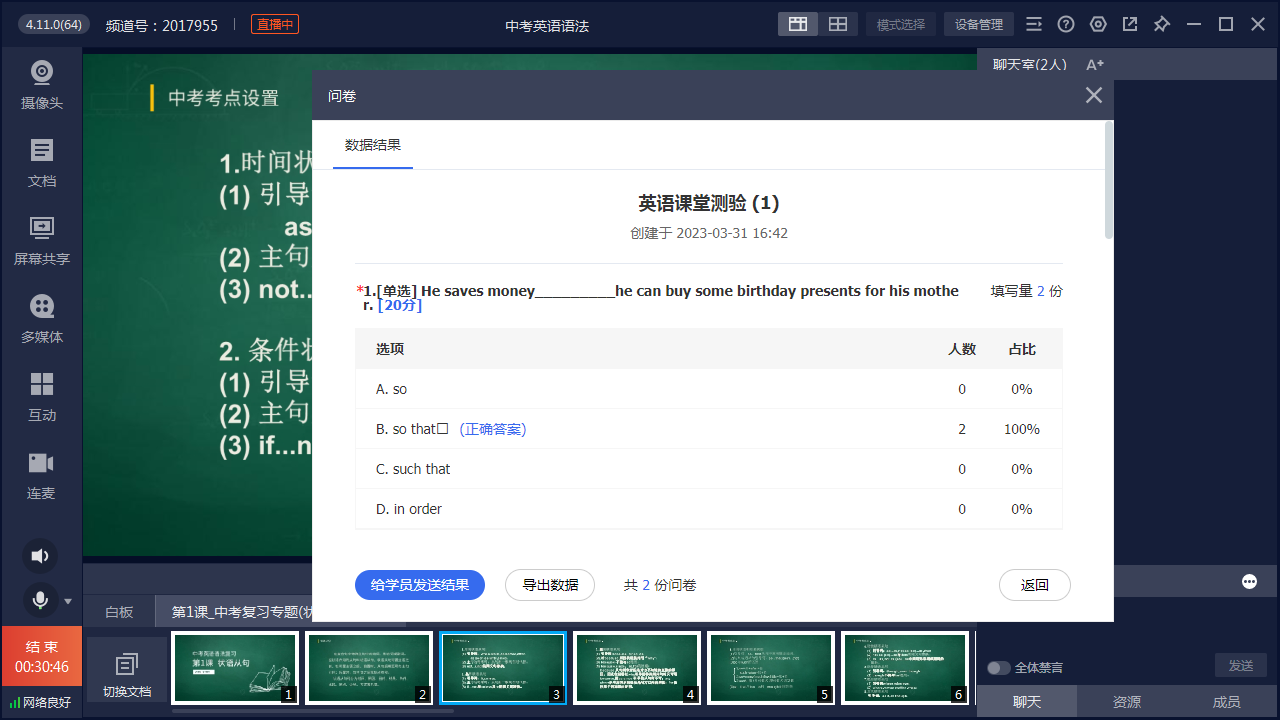Open the 摄像头 camera panel

pos(41,84)
